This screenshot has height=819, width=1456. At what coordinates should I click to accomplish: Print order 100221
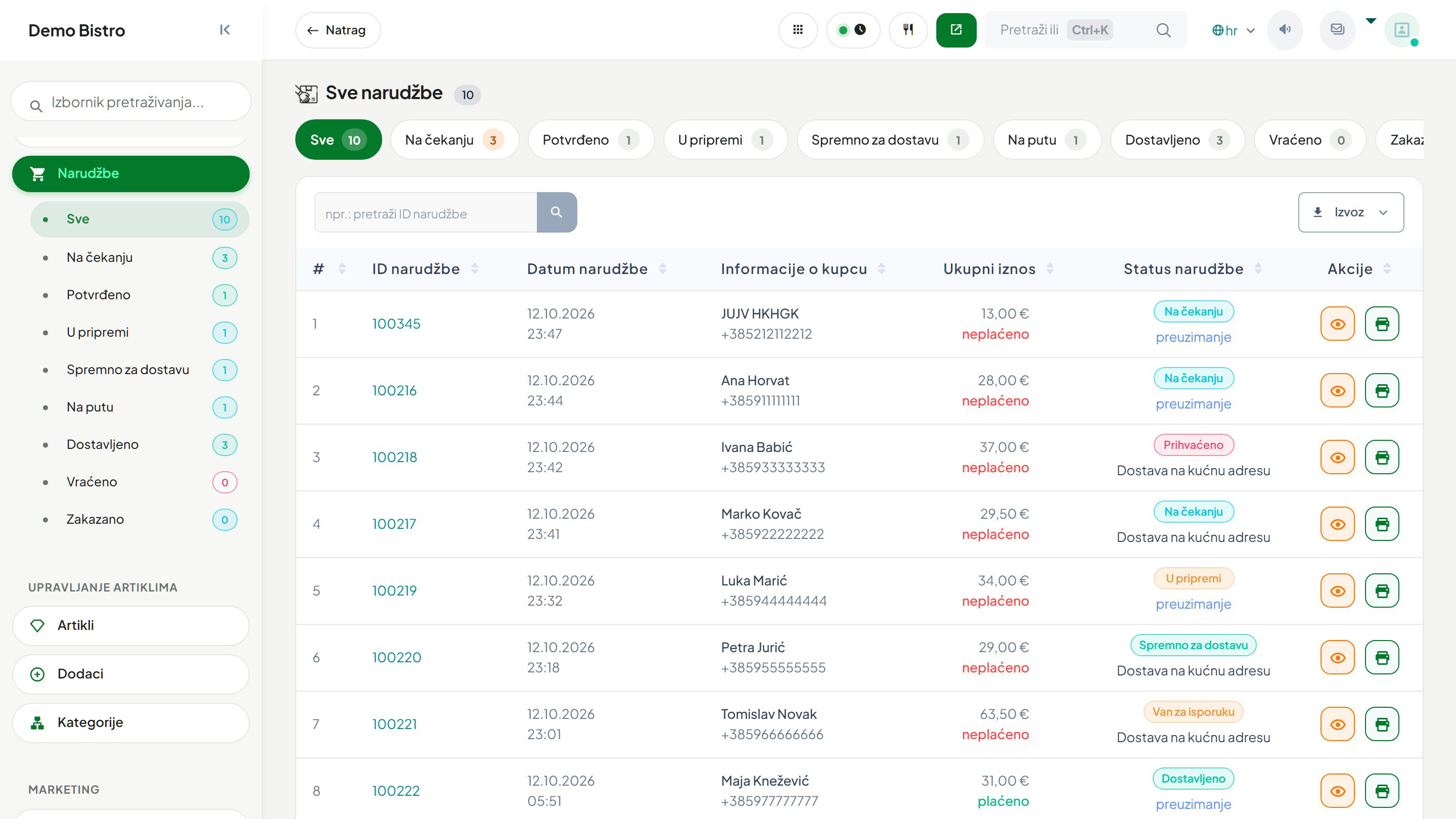(1382, 724)
